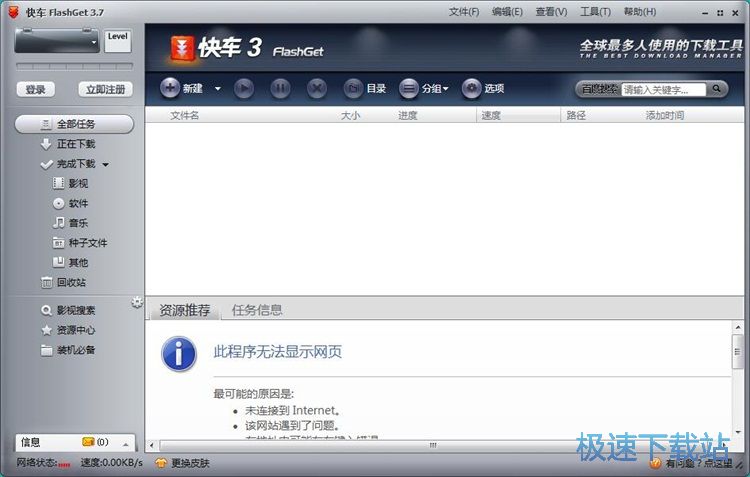The width and height of the screenshot is (750, 477).
Task: Click the Pause download button
Action: (x=280, y=89)
